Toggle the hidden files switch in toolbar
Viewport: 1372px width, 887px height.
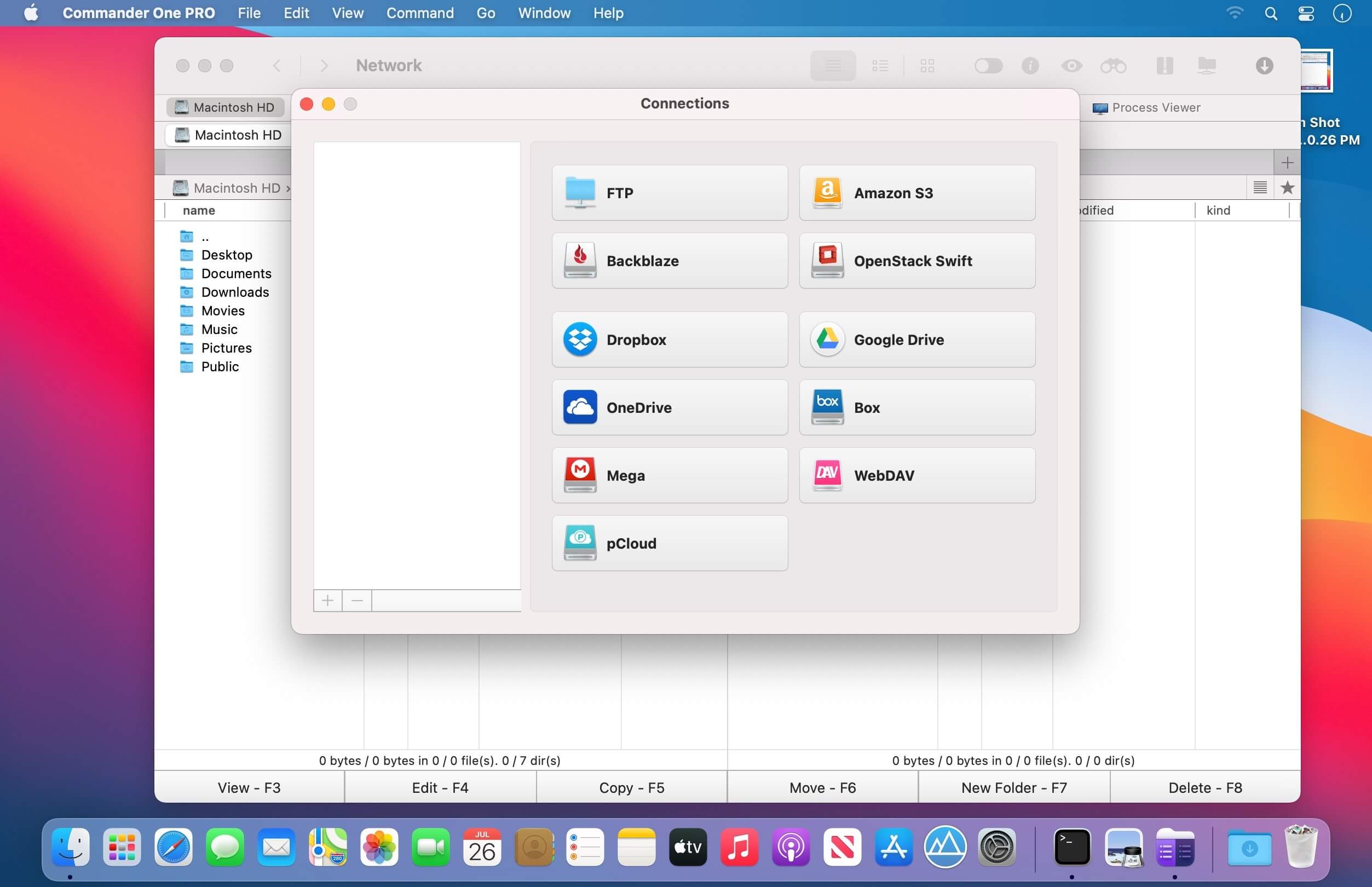[989, 66]
